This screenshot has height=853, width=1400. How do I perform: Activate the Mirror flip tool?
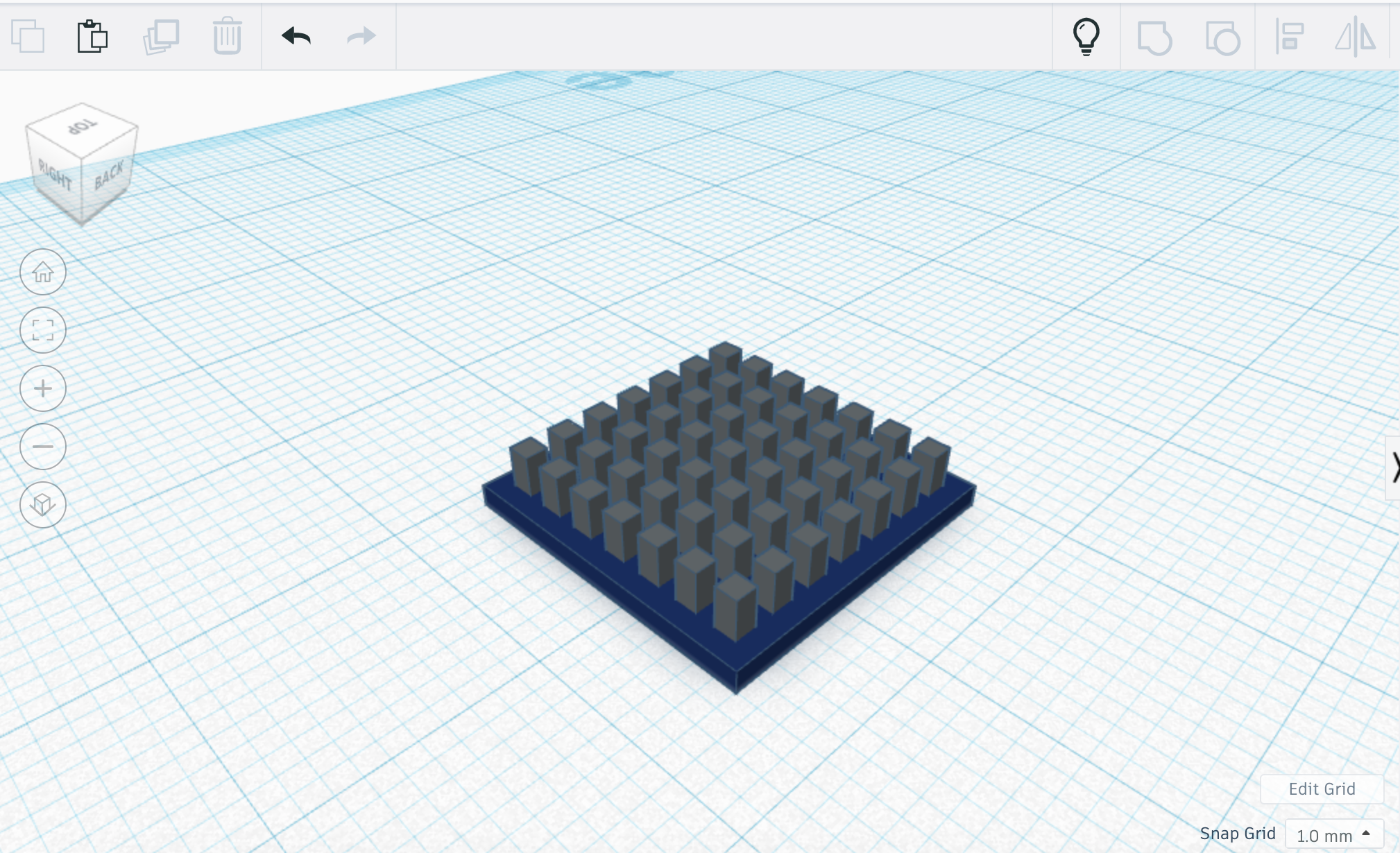pos(1356,36)
